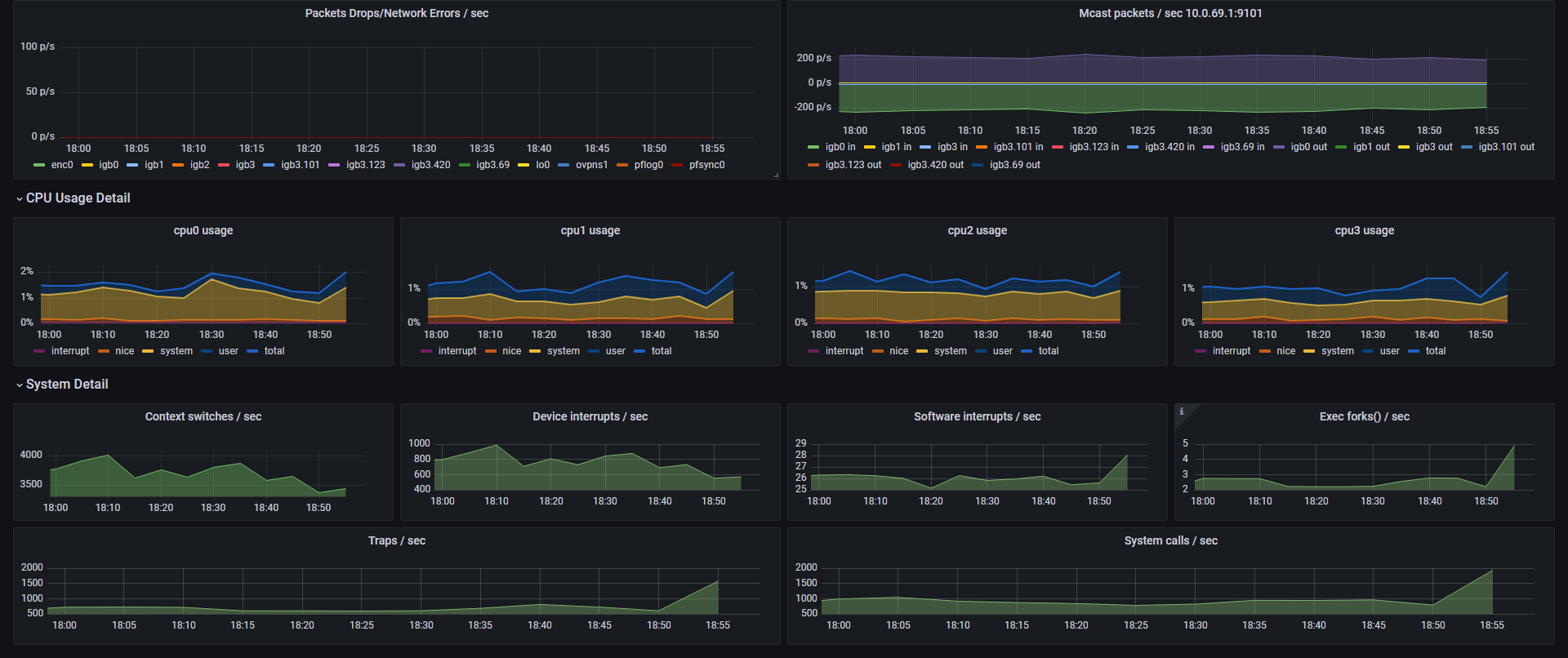
Task: Click the igb3.123 out legend color swatch
Action: coord(813,165)
